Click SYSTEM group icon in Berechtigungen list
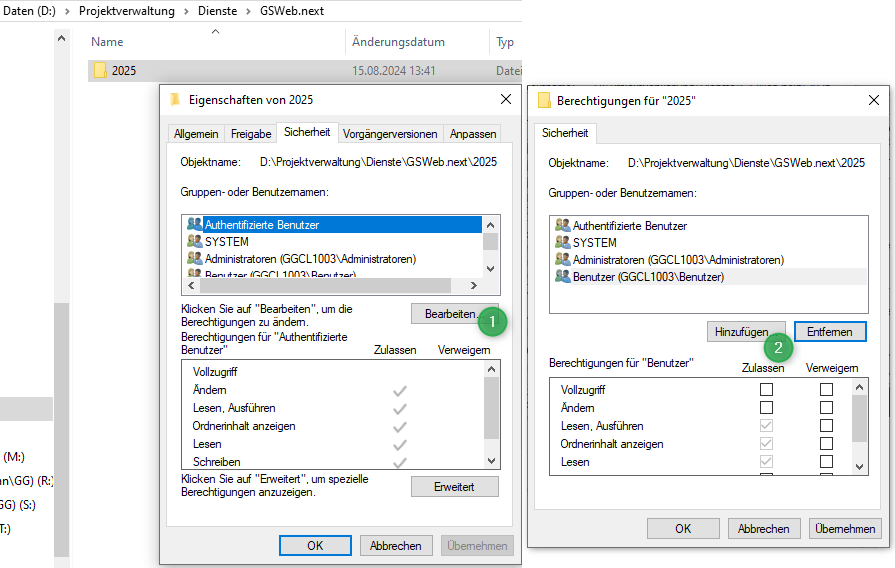 [563, 242]
